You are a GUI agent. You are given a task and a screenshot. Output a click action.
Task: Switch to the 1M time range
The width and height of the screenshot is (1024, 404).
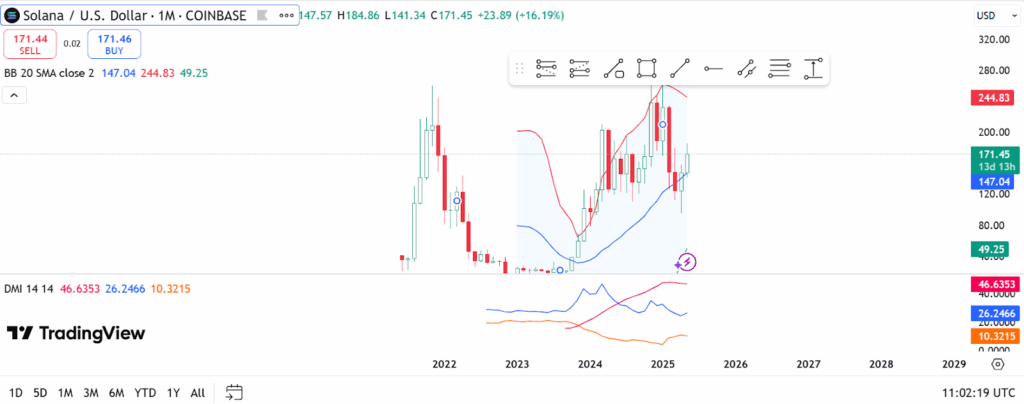pos(65,393)
